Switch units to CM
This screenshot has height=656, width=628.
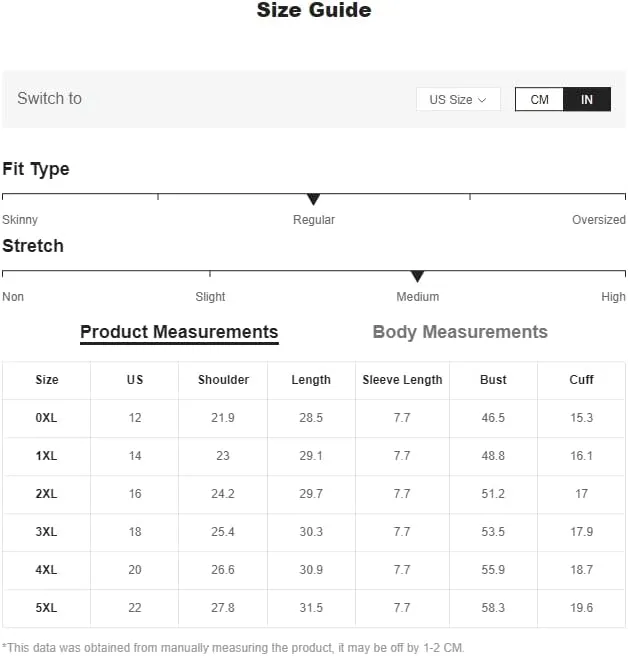pyautogui.click(x=539, y=100)
